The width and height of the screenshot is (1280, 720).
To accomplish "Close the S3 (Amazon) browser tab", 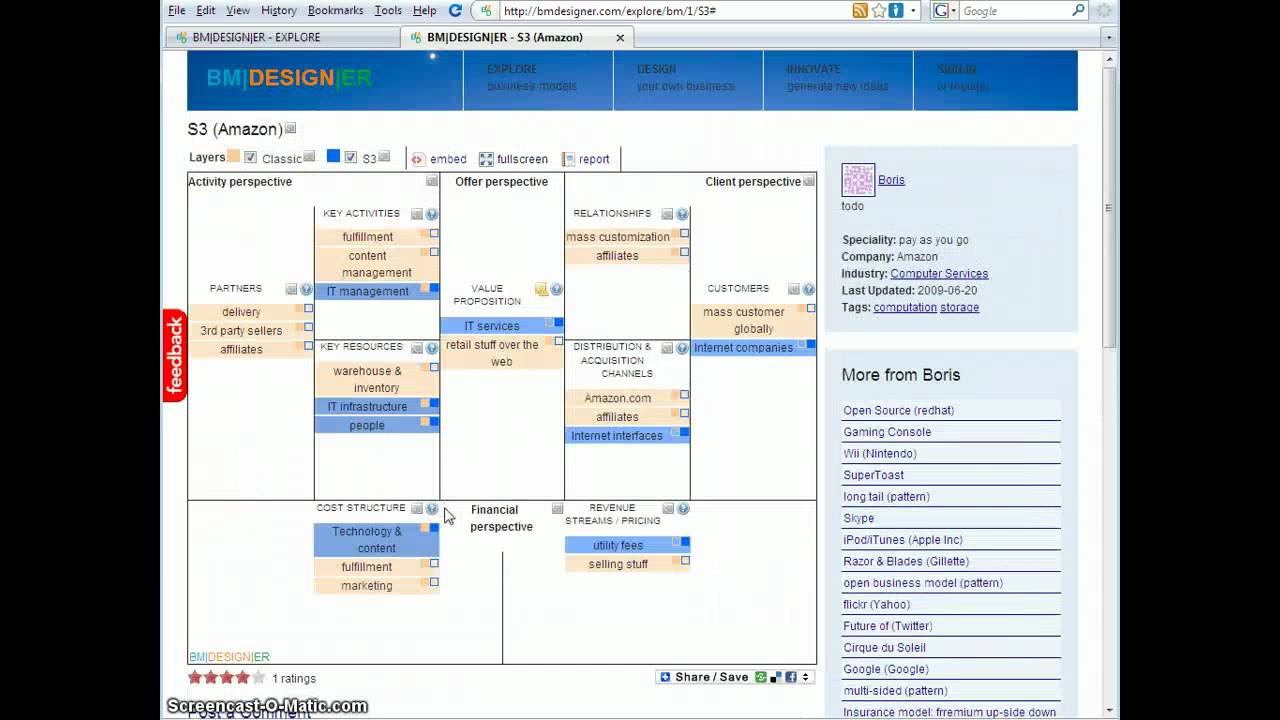I will [x=620, y=38].
